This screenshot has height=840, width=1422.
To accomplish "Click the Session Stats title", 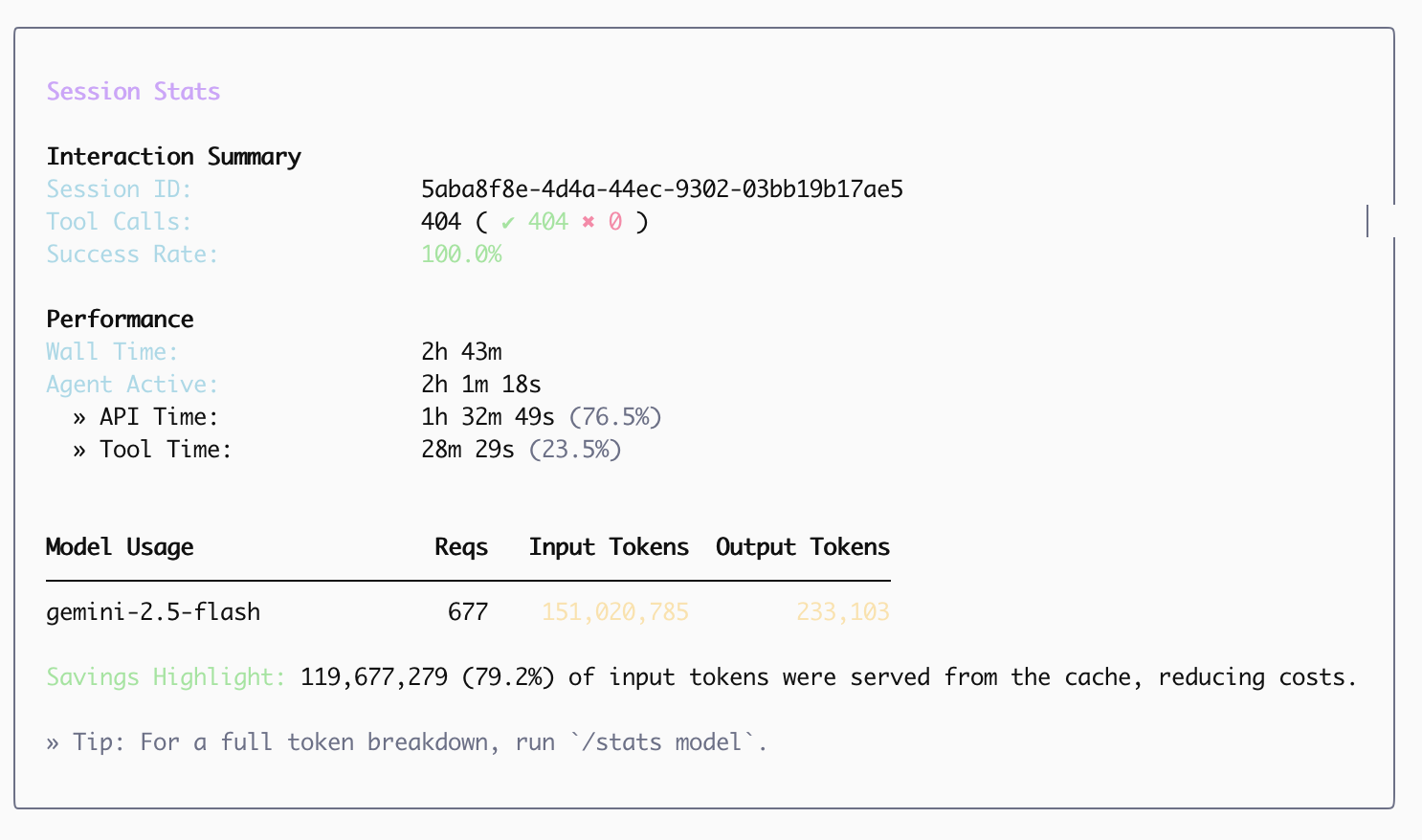I will pos(133,92).
